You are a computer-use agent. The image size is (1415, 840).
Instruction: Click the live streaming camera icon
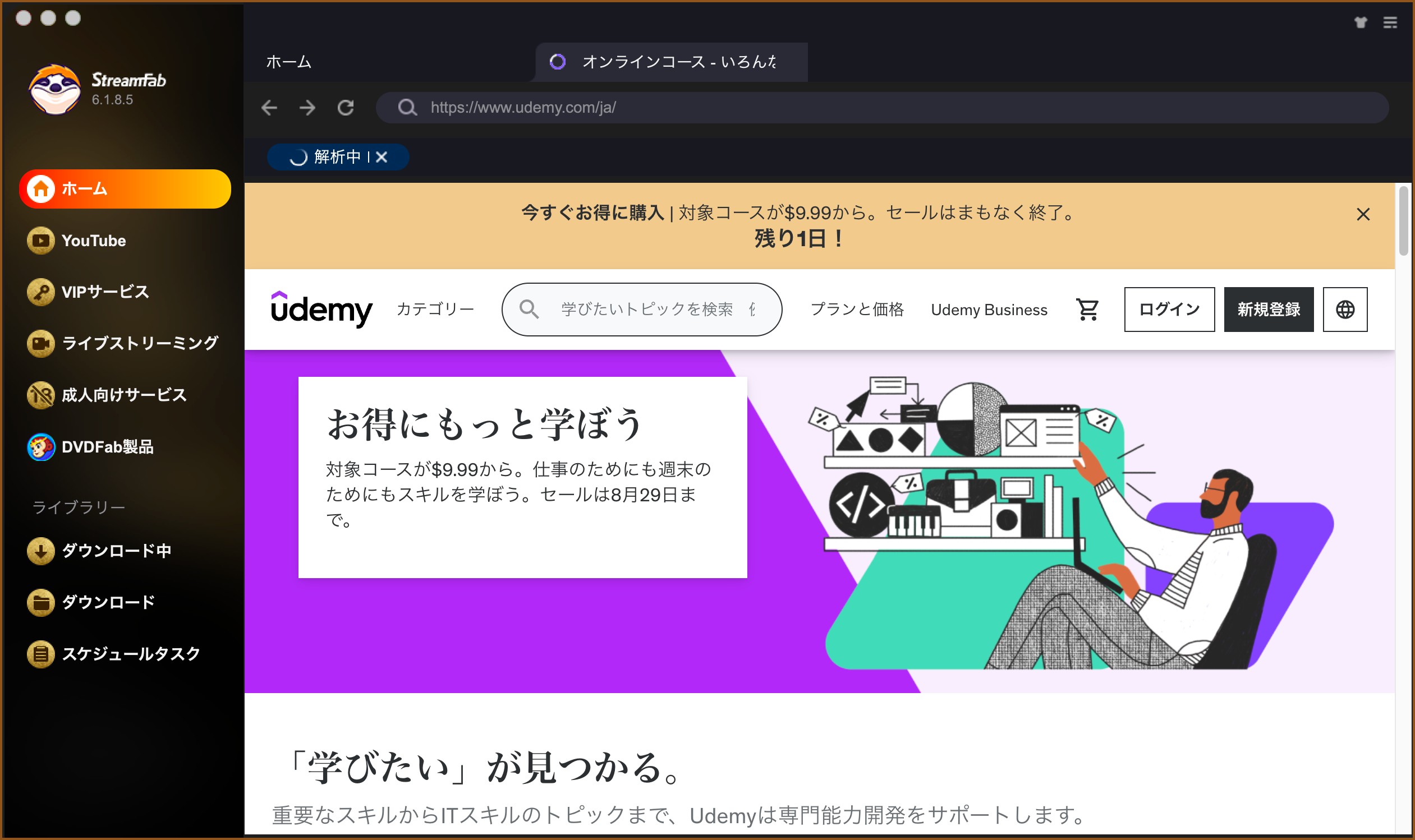[x=41, y=344]
